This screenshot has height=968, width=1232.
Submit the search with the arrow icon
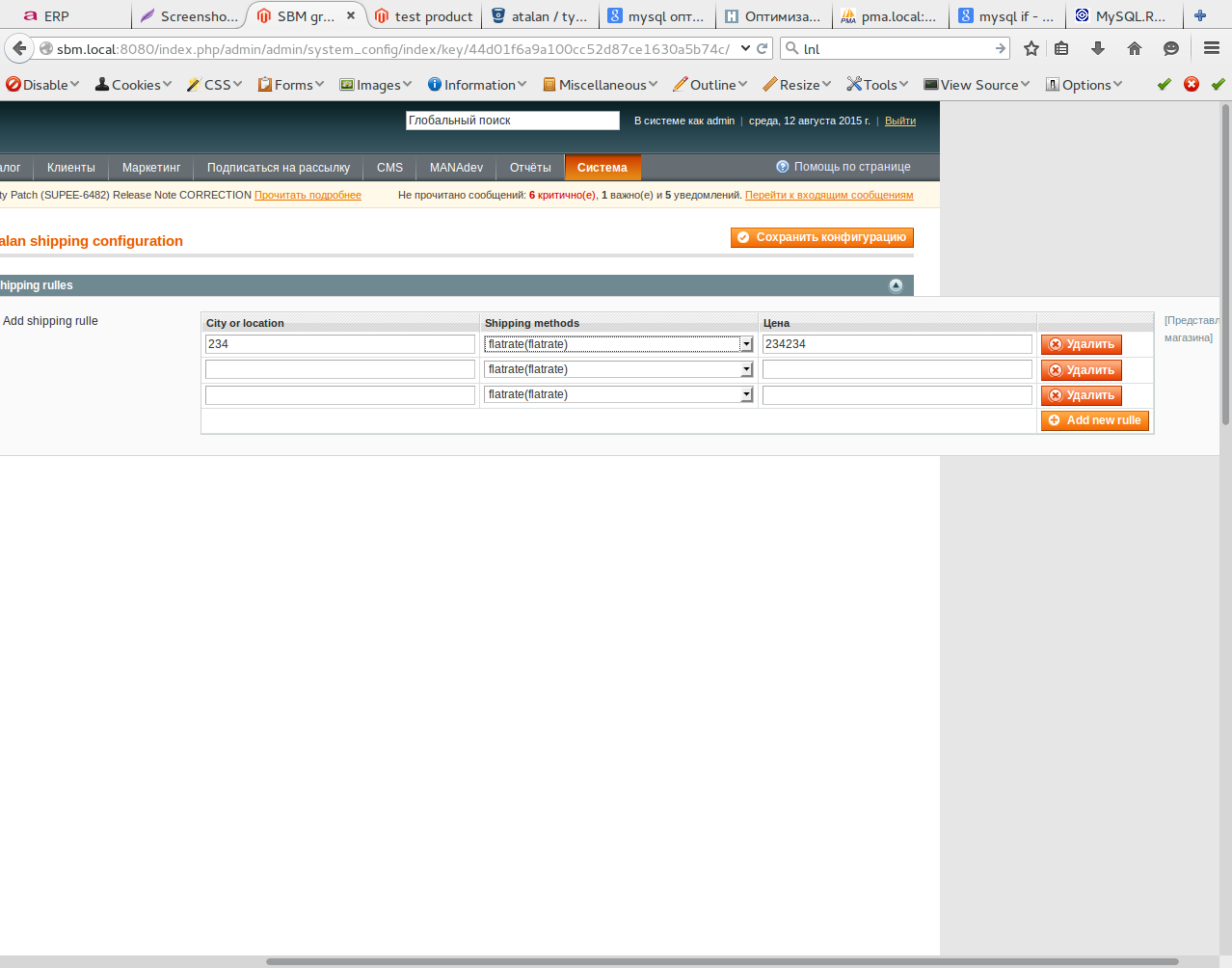coord(1001,48)
